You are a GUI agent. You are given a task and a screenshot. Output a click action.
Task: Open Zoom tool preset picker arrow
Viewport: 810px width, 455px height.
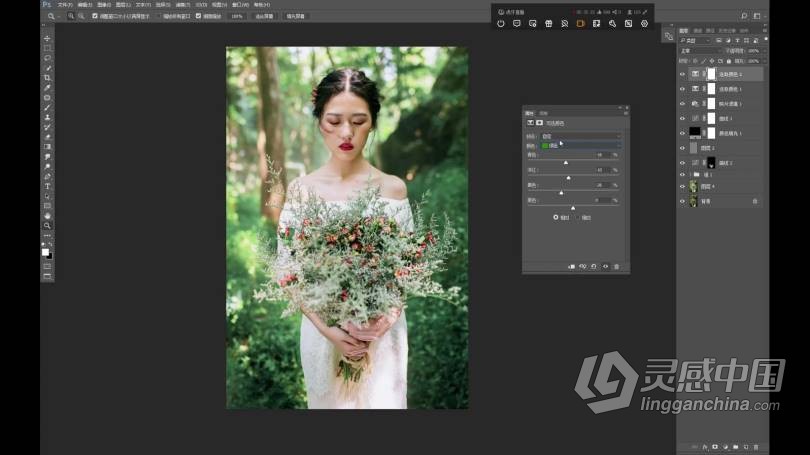pyautogui.click(x=58, y=17)
